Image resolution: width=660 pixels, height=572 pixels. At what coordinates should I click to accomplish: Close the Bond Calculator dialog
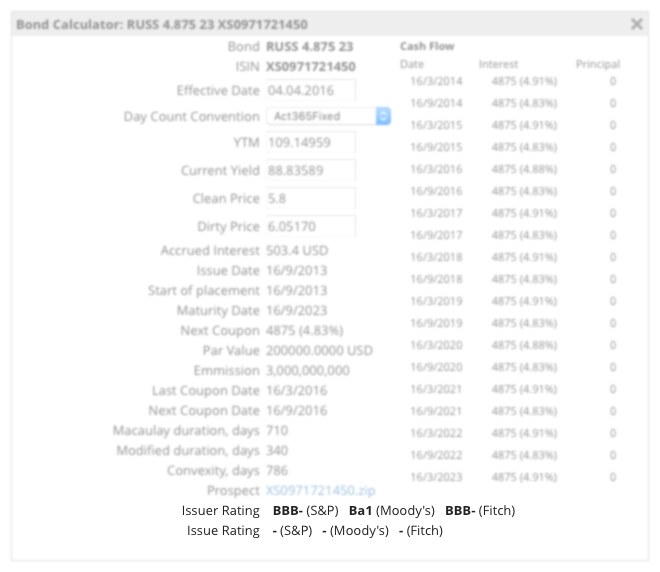pyautogui.click(x=636, y=24)
